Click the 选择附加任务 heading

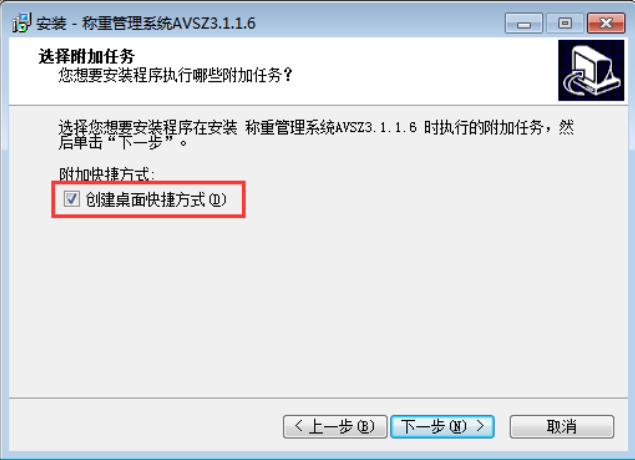tap(87, 56)
